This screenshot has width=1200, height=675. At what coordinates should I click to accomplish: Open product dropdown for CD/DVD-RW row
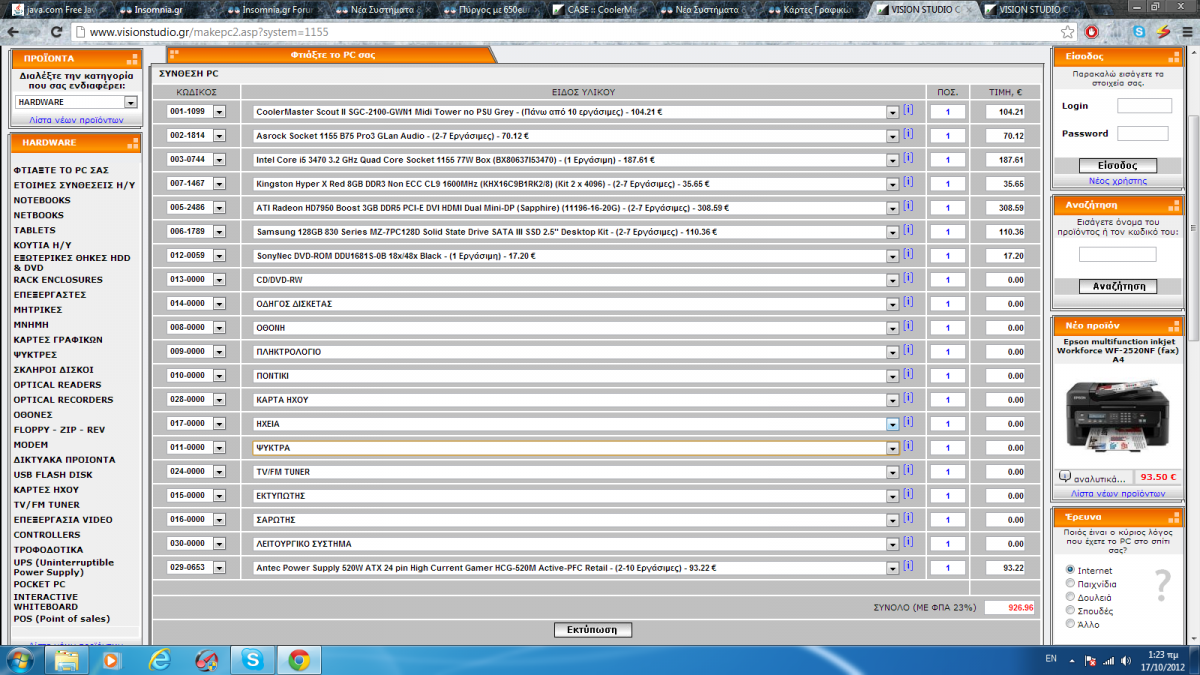pos(892,280)
